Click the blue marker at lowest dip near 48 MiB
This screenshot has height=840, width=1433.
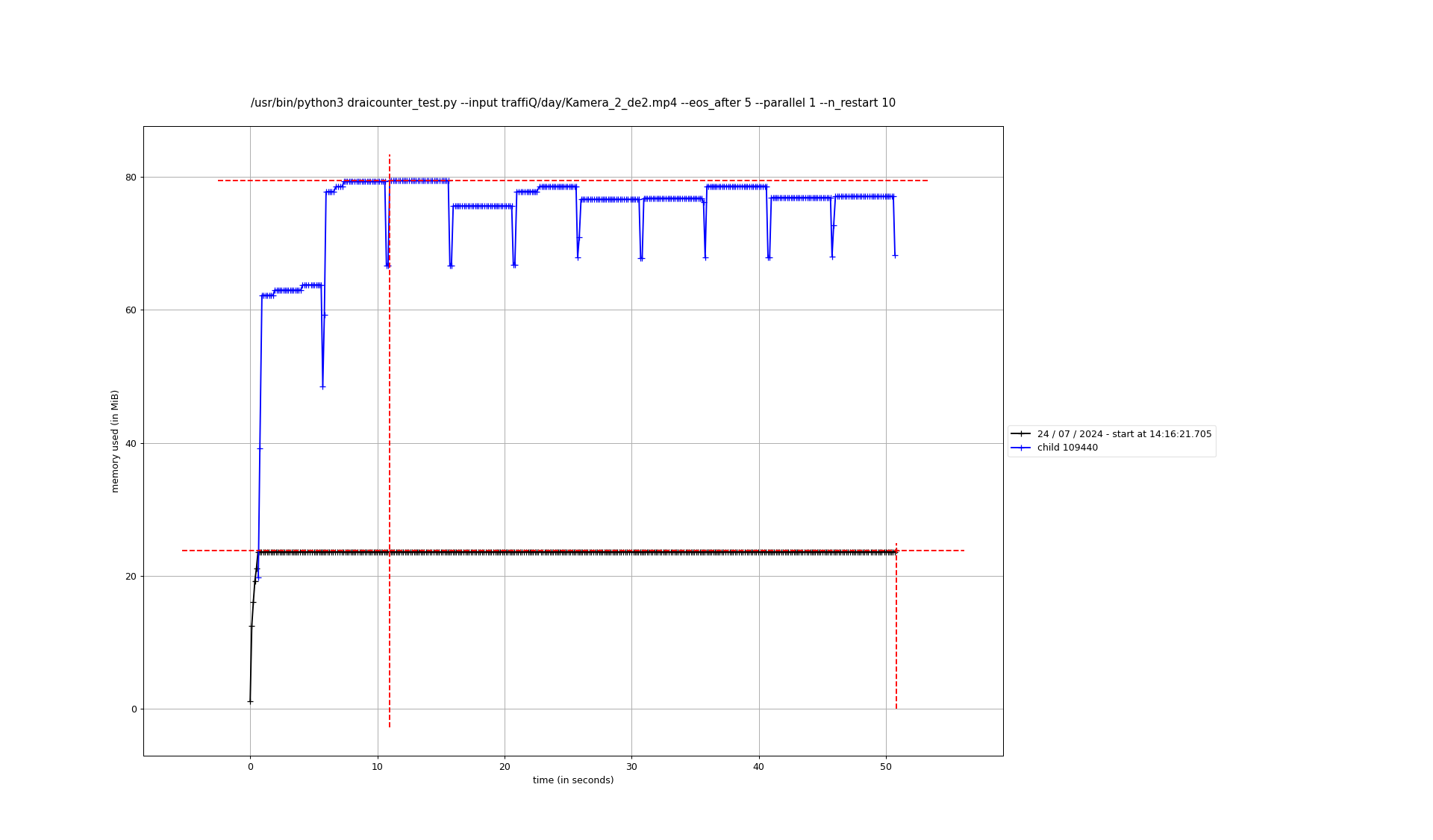(x=322, y=387)
